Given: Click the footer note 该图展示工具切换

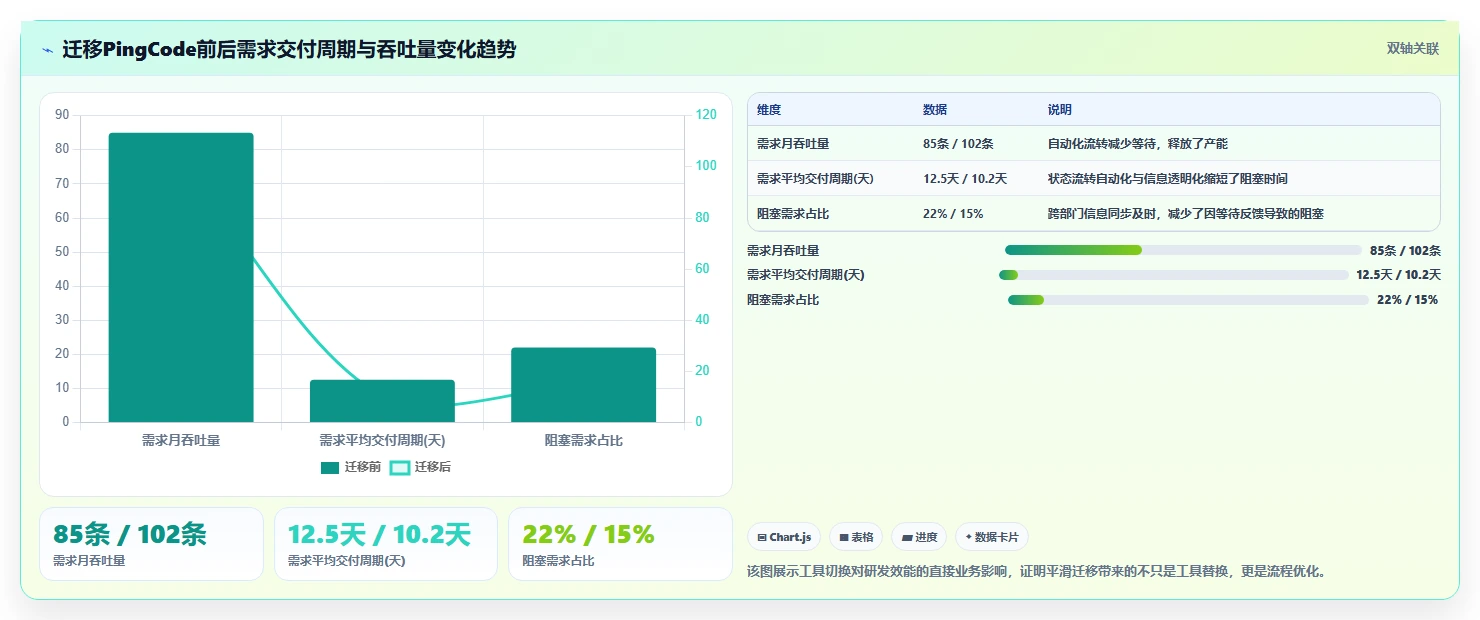Looking at the screenshot, I should pos(1036,572).
